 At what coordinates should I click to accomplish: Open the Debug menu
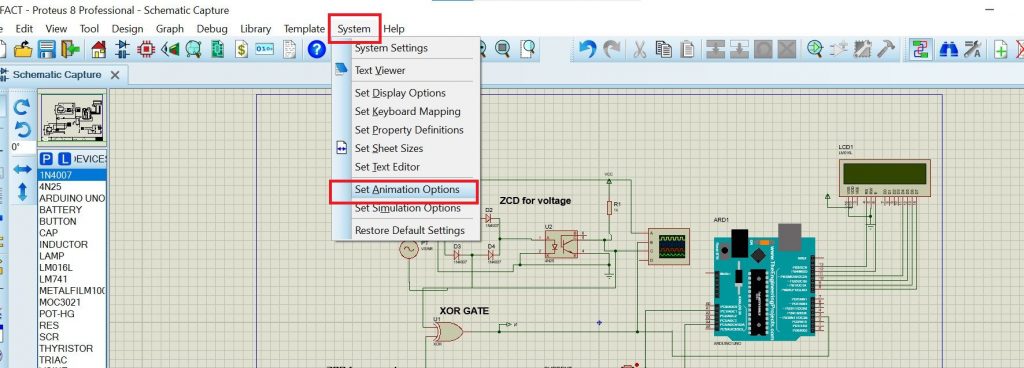(212, 29)
